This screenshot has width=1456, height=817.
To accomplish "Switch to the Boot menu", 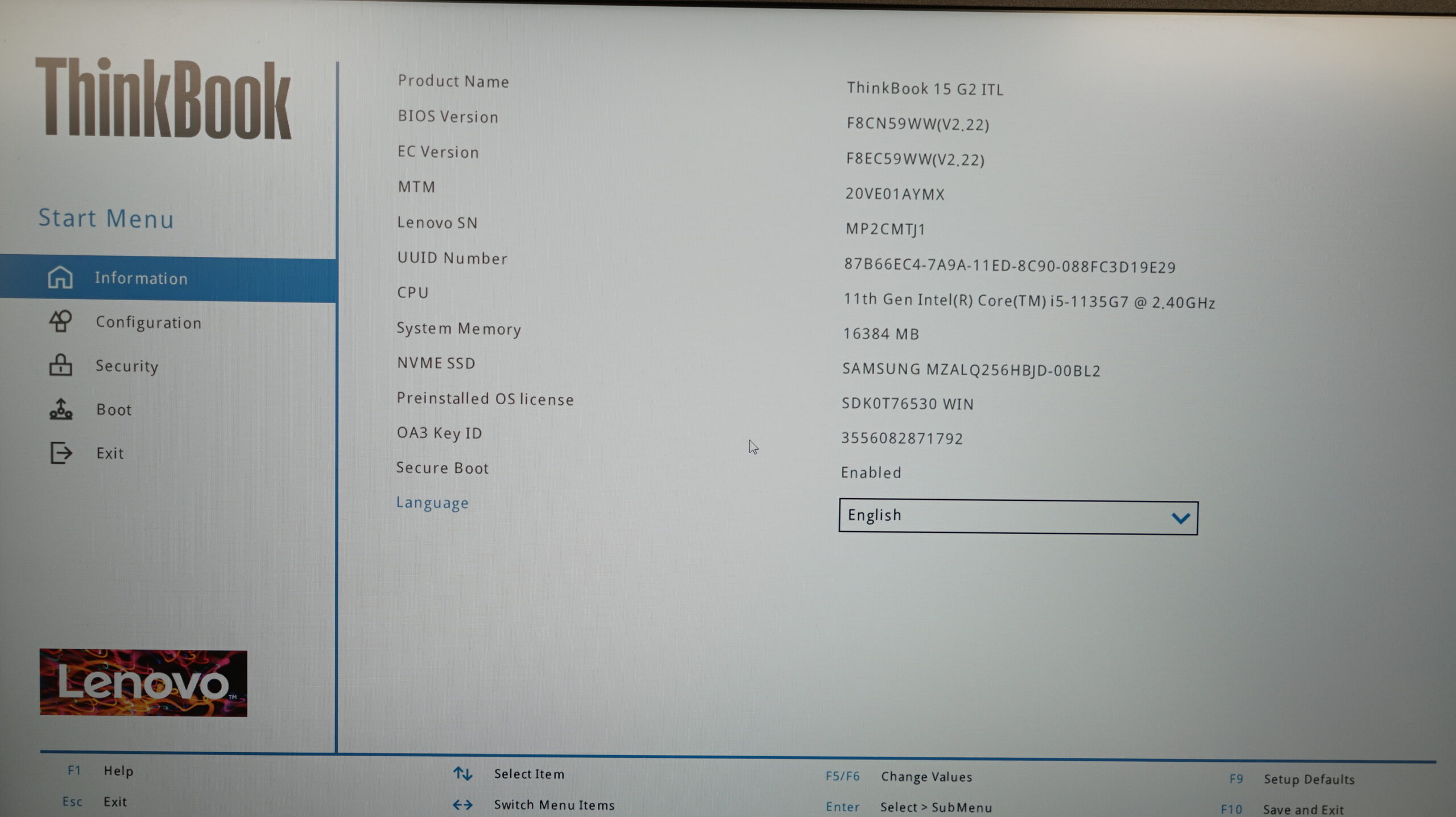I will click(x=114, y=409).
